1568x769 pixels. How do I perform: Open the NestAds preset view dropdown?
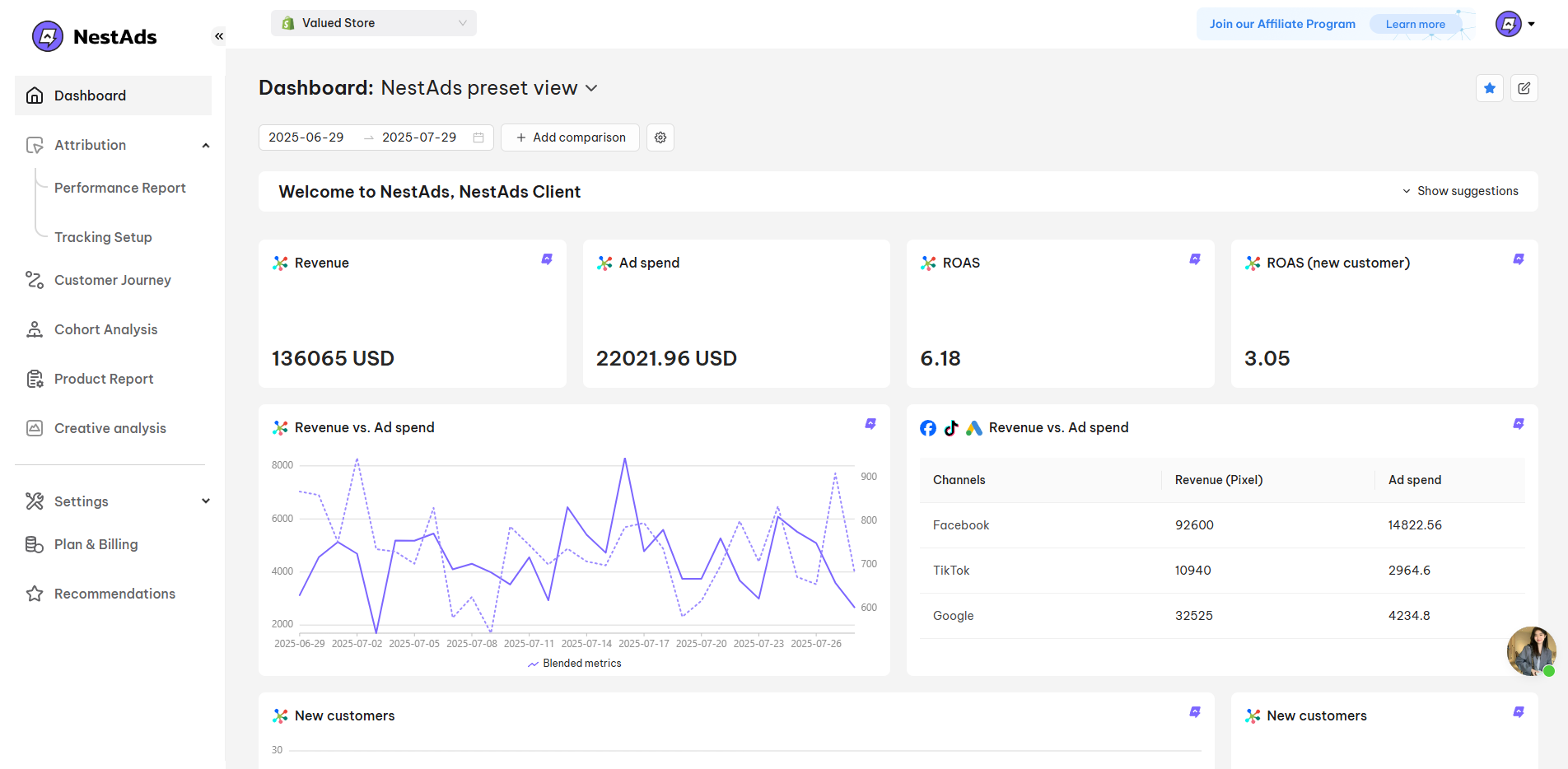[x=489, y=88]
